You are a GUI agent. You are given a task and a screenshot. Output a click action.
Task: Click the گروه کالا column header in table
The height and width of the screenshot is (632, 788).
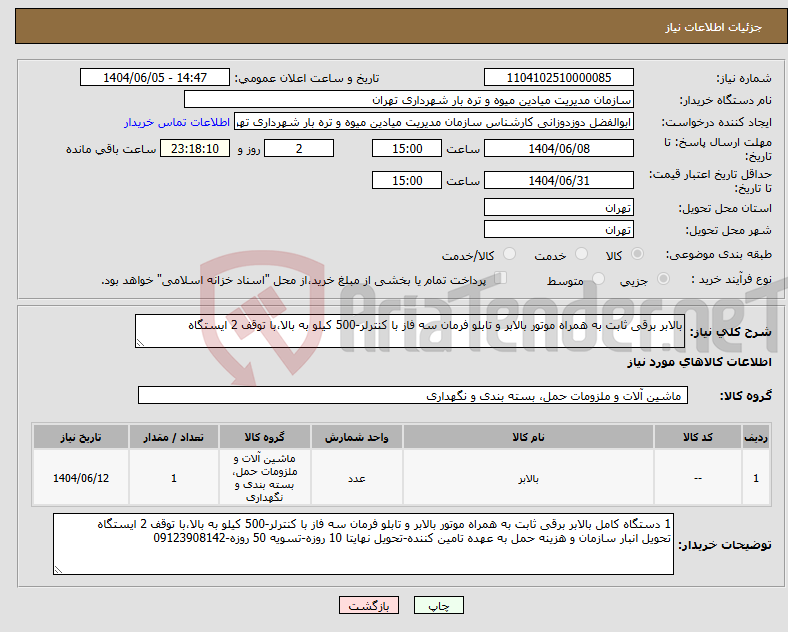click(x=265, y=437)
